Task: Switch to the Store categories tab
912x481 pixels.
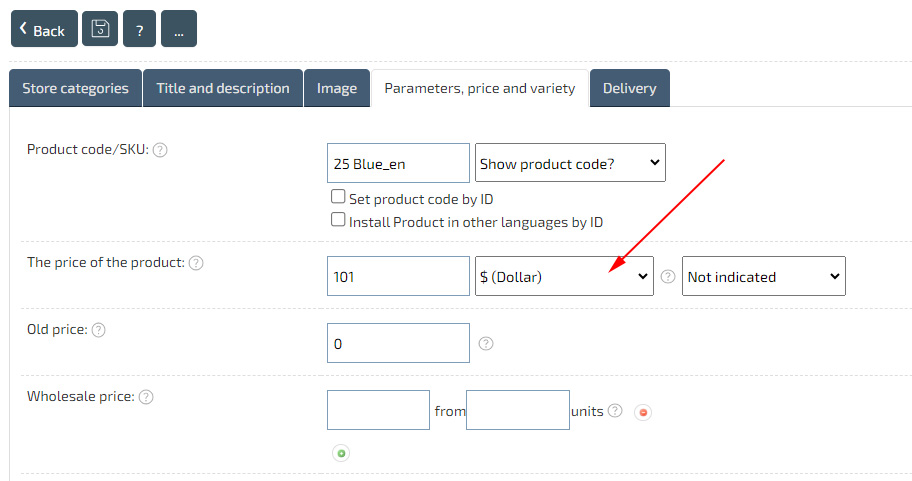Action: [75, 88]
